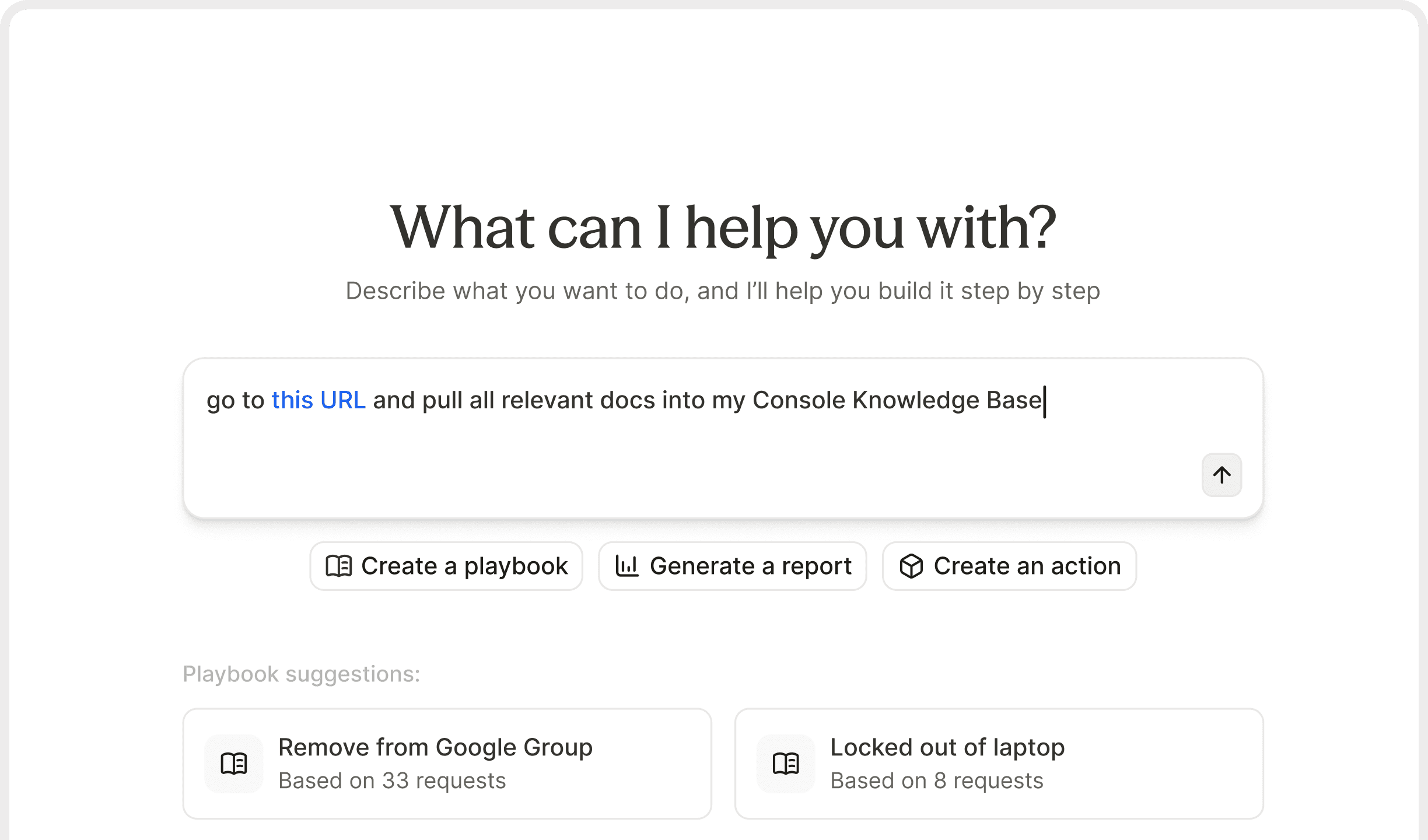
Task: Click the book icon on the Remove from Google Group card
Action: coord(234,763)
